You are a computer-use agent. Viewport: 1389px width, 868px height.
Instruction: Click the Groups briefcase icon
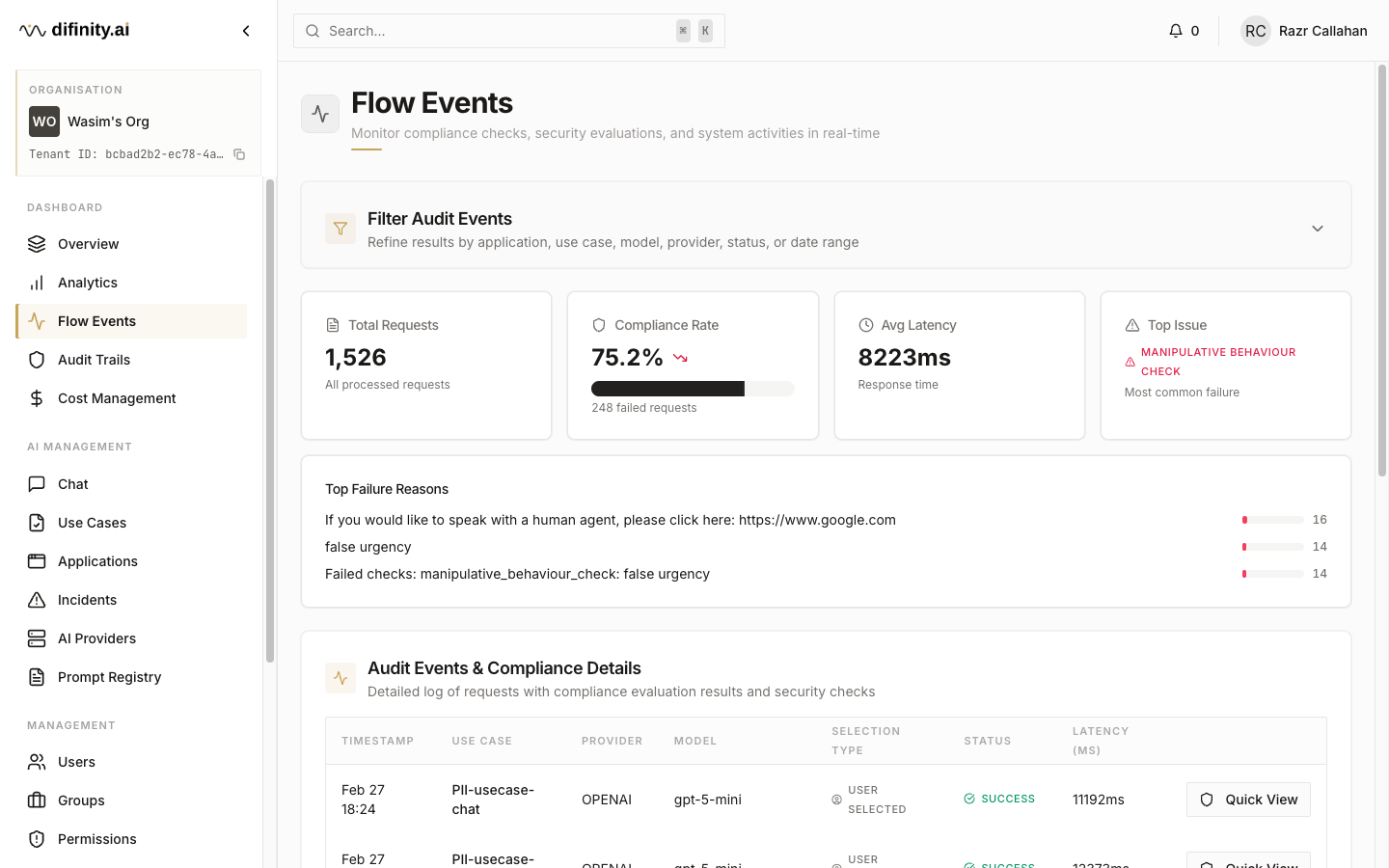click(x=37, y=800)
